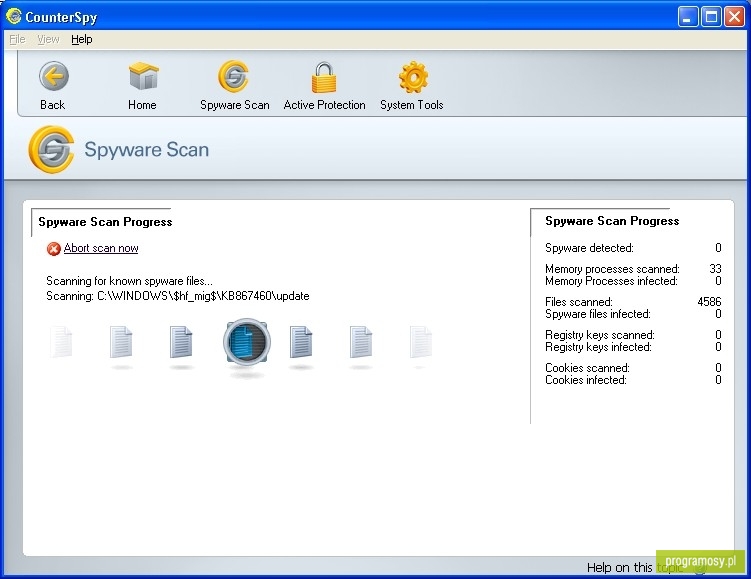Click the 'Memory Processes infected:' label
Viewport: 751px width, 579px height.
point(611,281)
